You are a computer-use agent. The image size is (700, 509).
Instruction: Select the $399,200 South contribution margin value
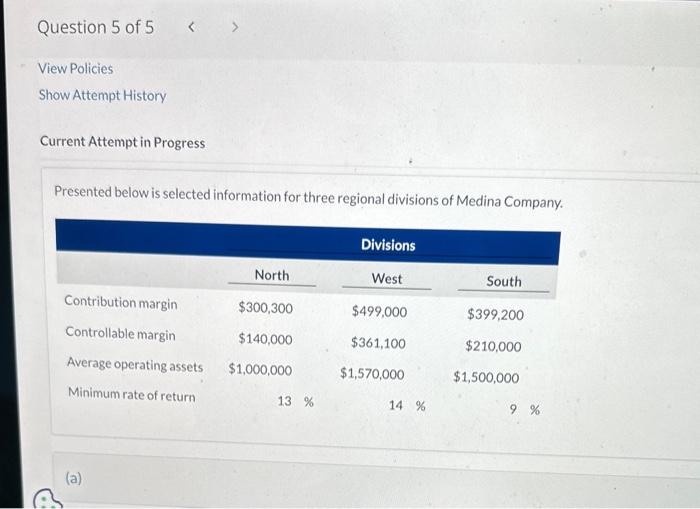coord(496,314)
